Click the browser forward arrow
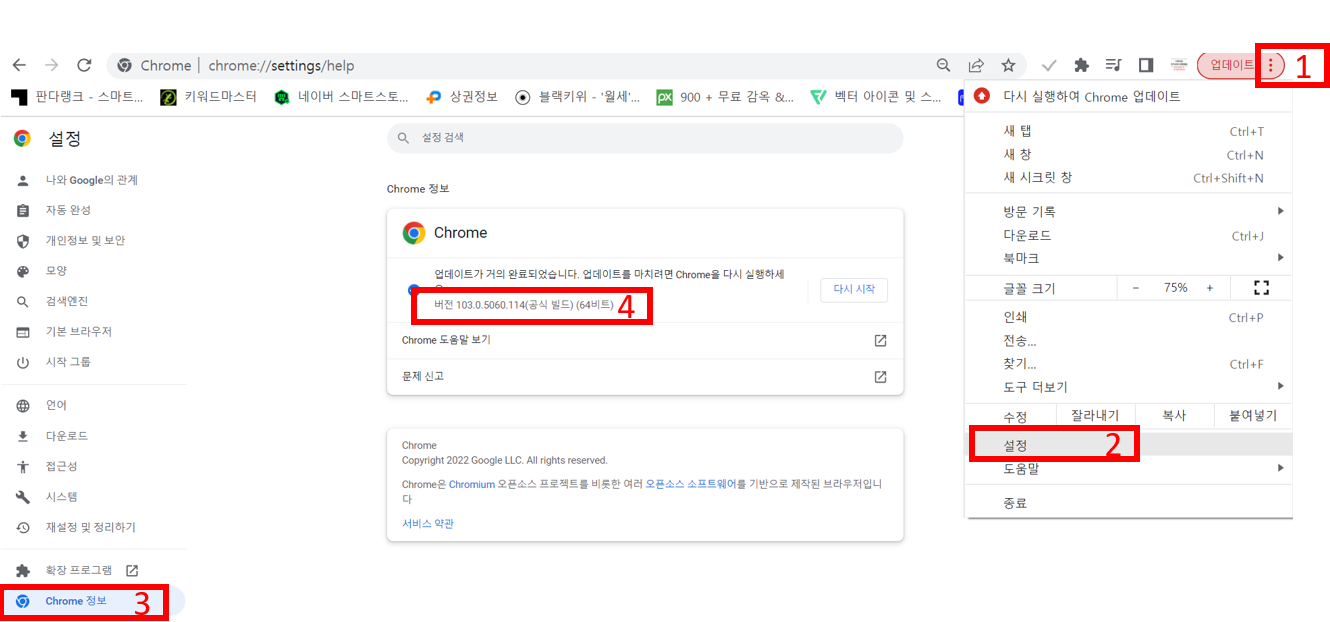 52,65
